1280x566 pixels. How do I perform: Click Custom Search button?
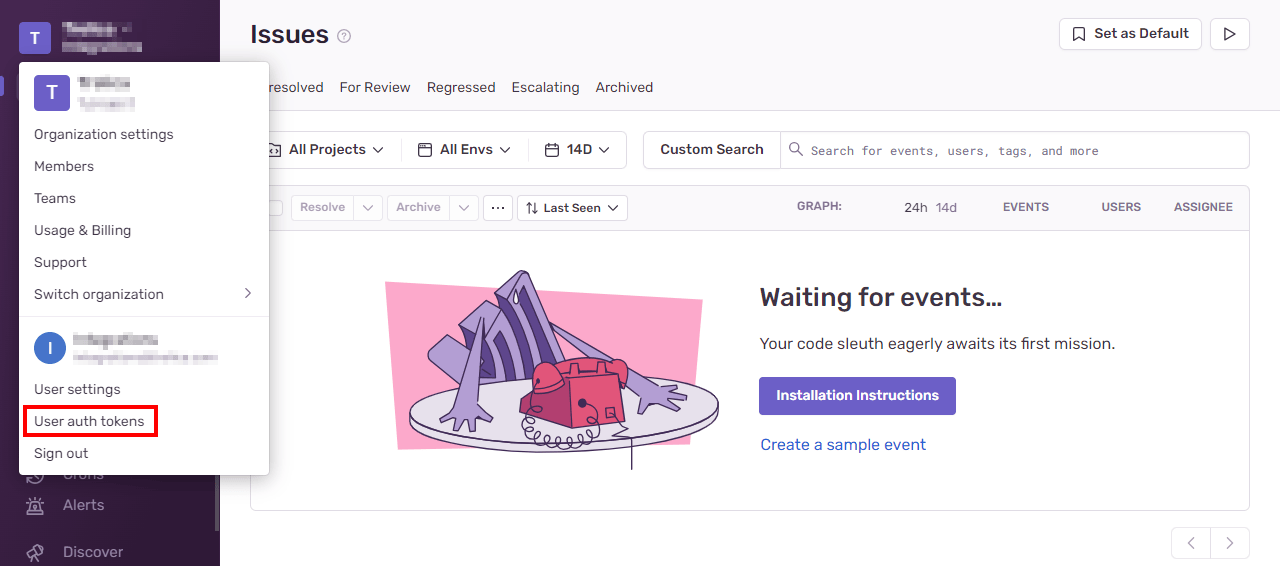[x=712, y=149]
